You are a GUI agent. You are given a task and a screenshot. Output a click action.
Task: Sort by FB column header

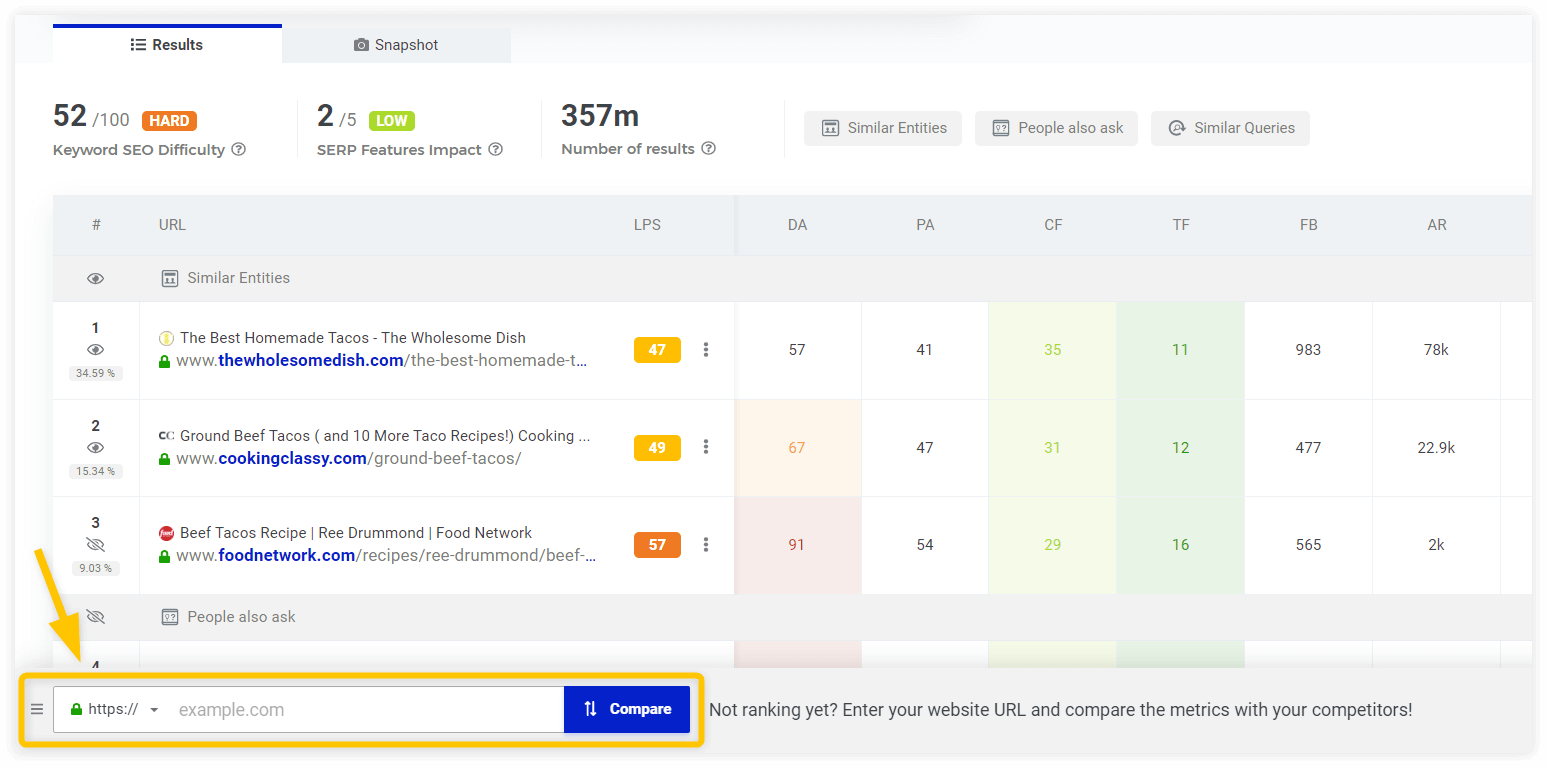[x=1309, y=225]
